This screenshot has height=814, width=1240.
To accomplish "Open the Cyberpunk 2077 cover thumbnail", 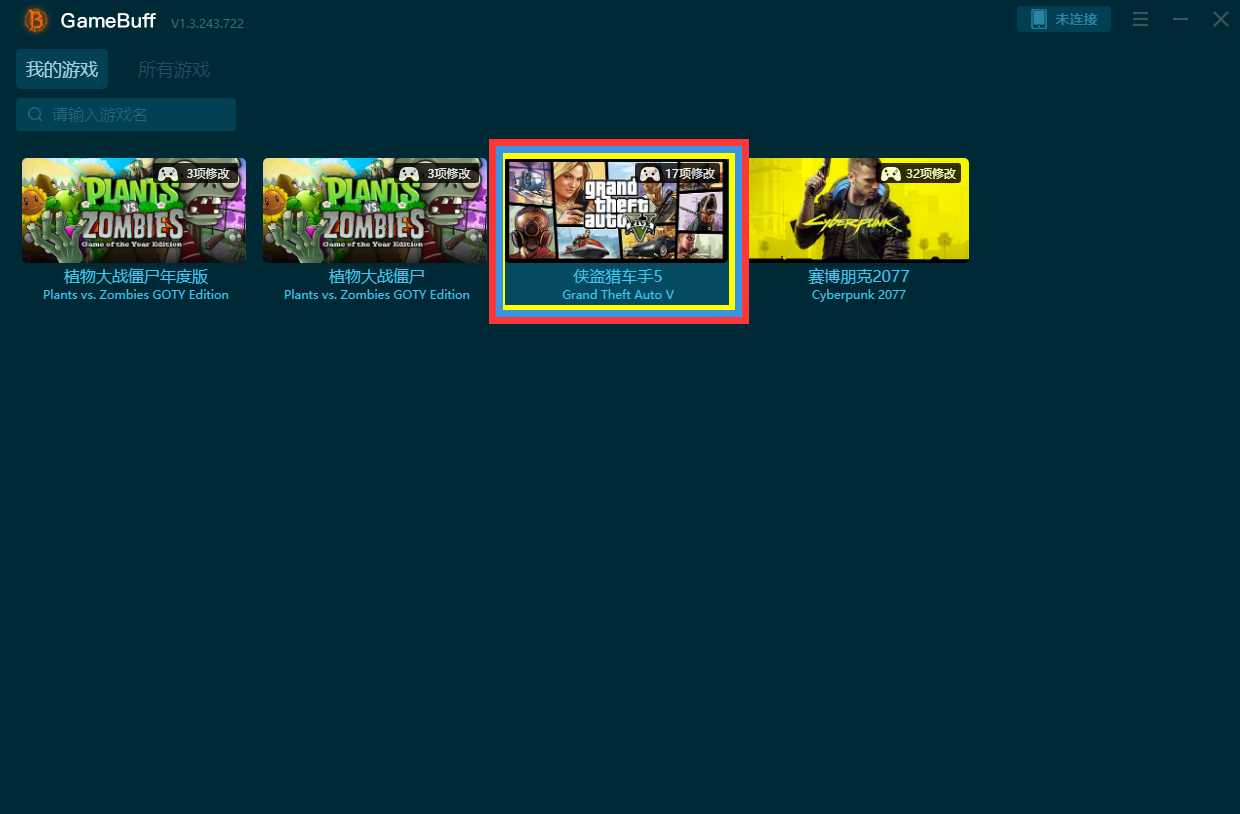I will (x=858, y=210).
